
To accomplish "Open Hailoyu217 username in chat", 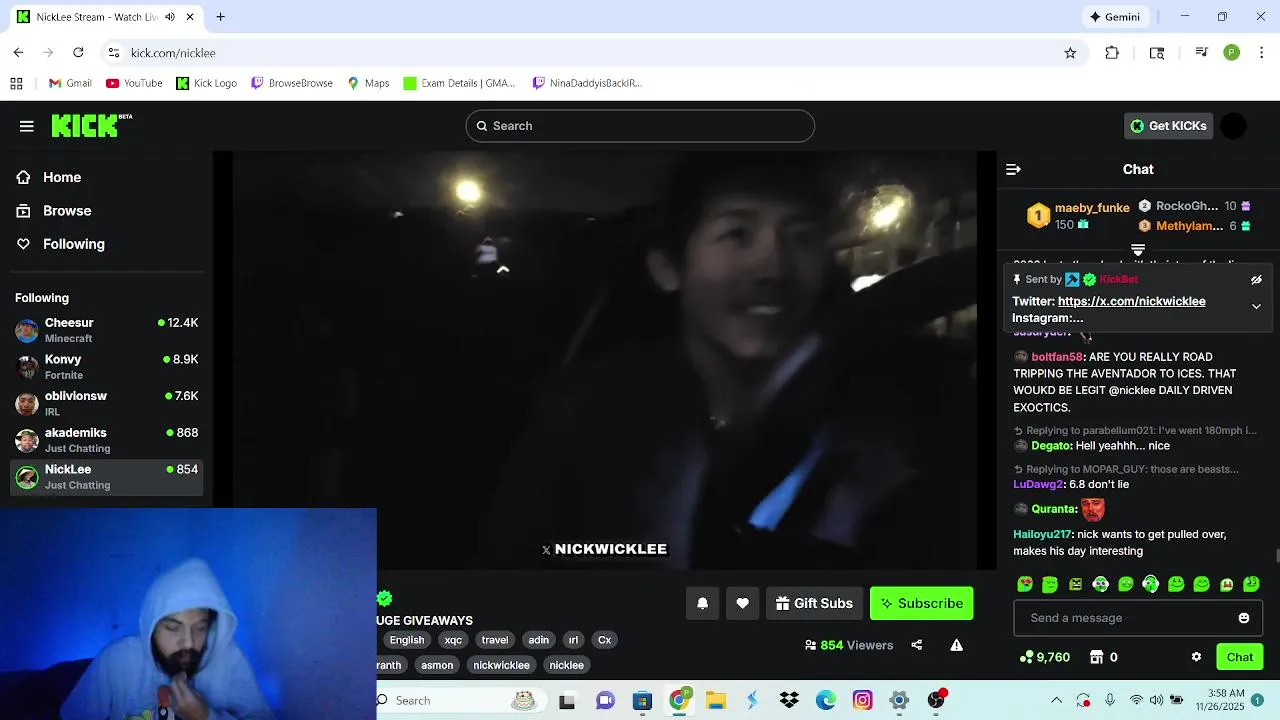I will tap(1042, 535).
